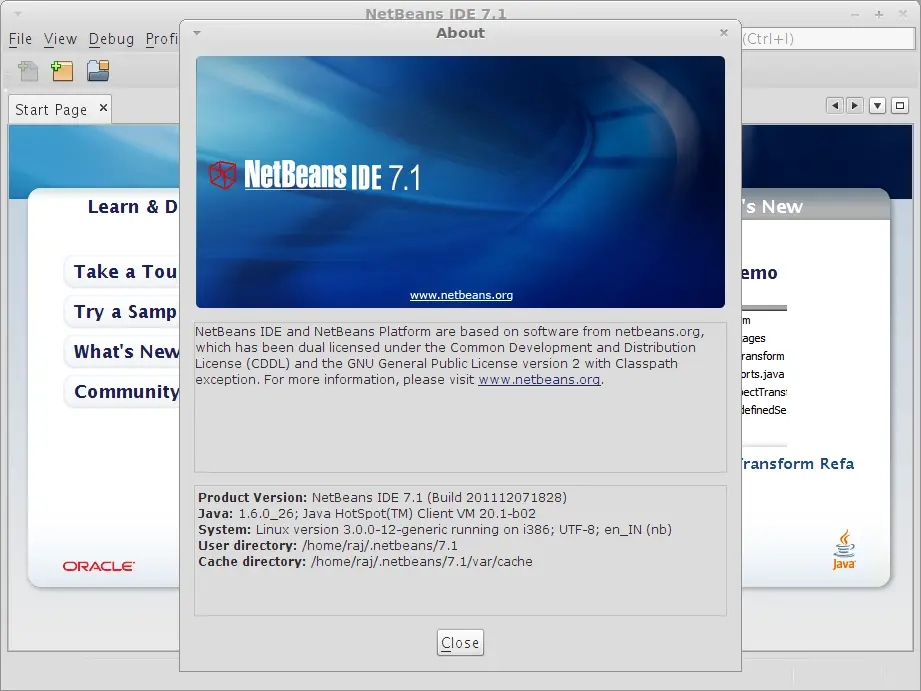Click the NetBeans cube logo icon
Image resolution: width=921 pixels, height=691 pixels.
point(222,175)
